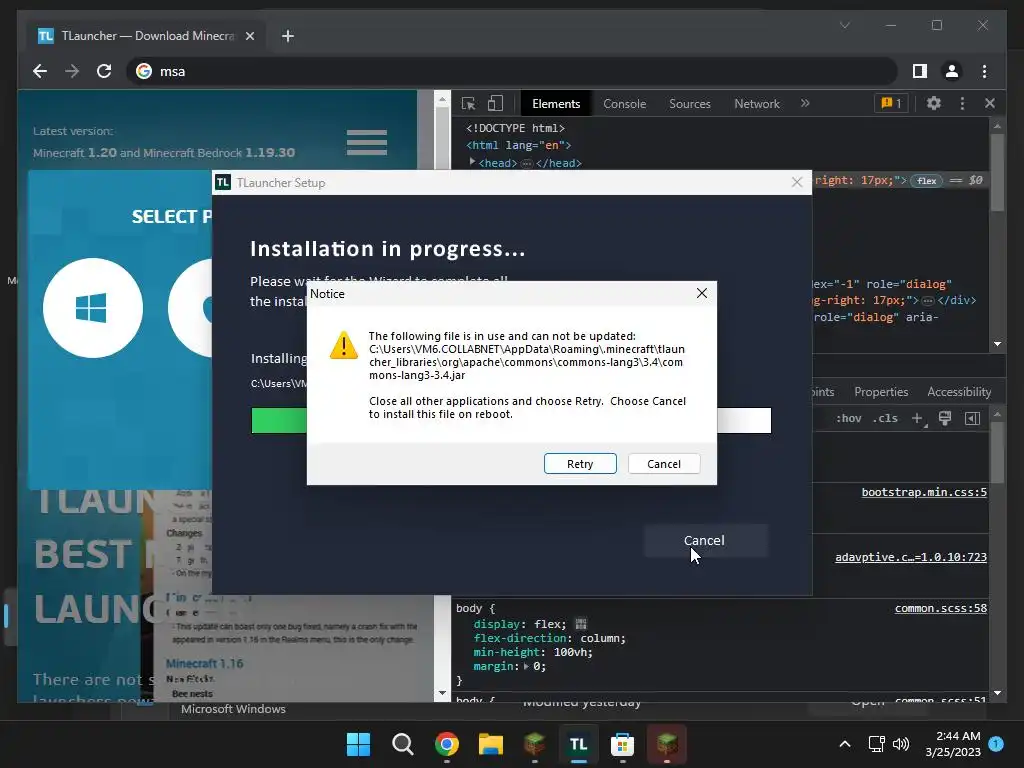Go forward in Chrome browser
Image resolution: width=1024 pixels, height=768 pixels.
(x=72, y=71)
